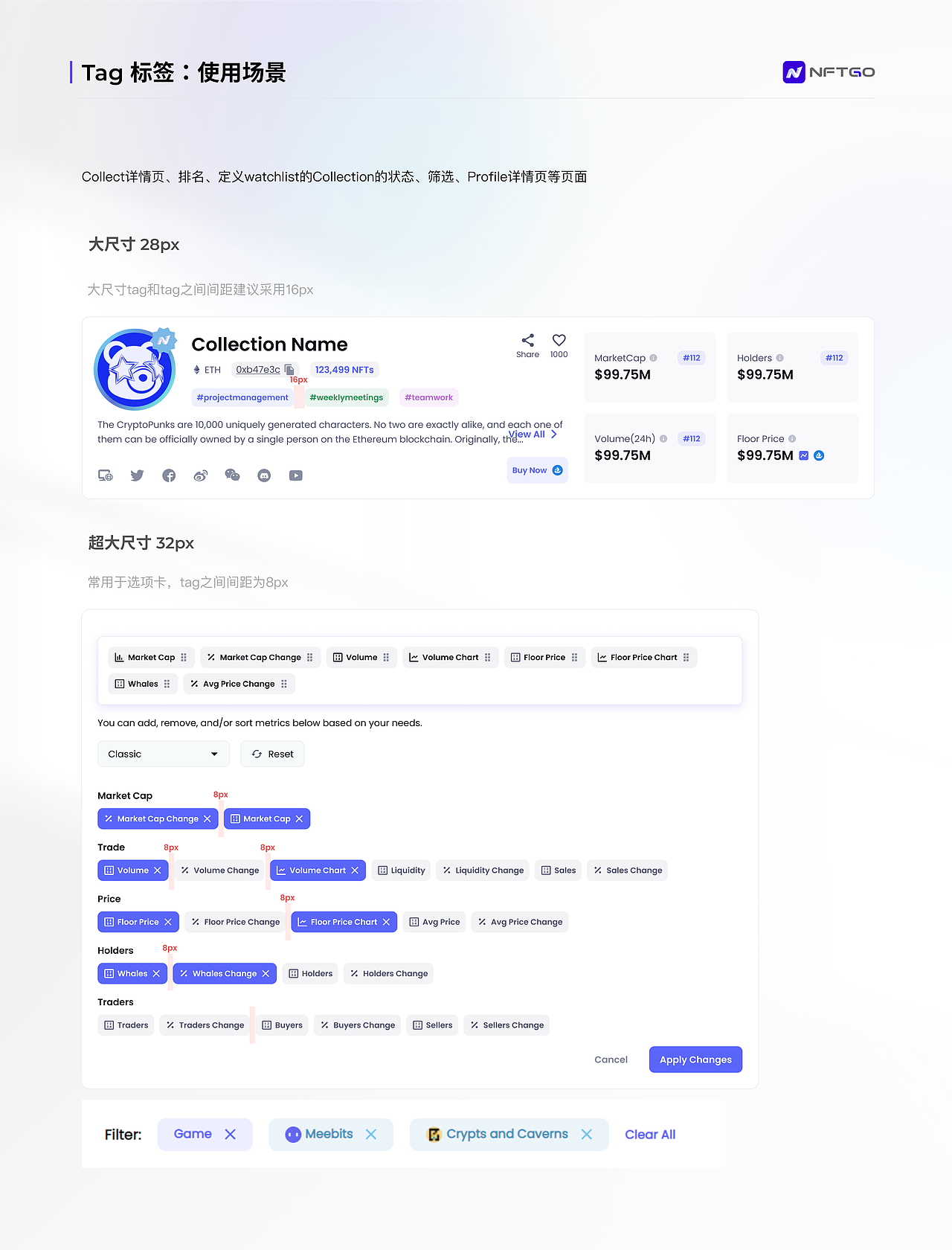Click the chart icon beside Floor Price value
952x1250 pixels.
tap(803, 455)
